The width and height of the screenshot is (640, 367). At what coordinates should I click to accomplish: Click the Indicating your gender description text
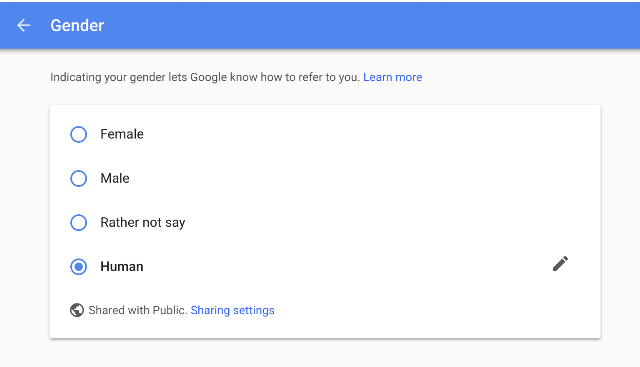205,77
